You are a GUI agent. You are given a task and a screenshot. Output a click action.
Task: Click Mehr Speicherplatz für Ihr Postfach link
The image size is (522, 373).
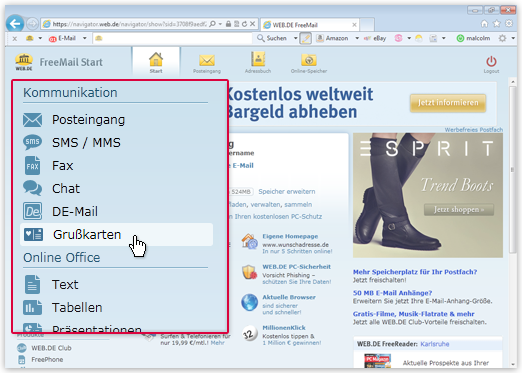coord(415,272)
